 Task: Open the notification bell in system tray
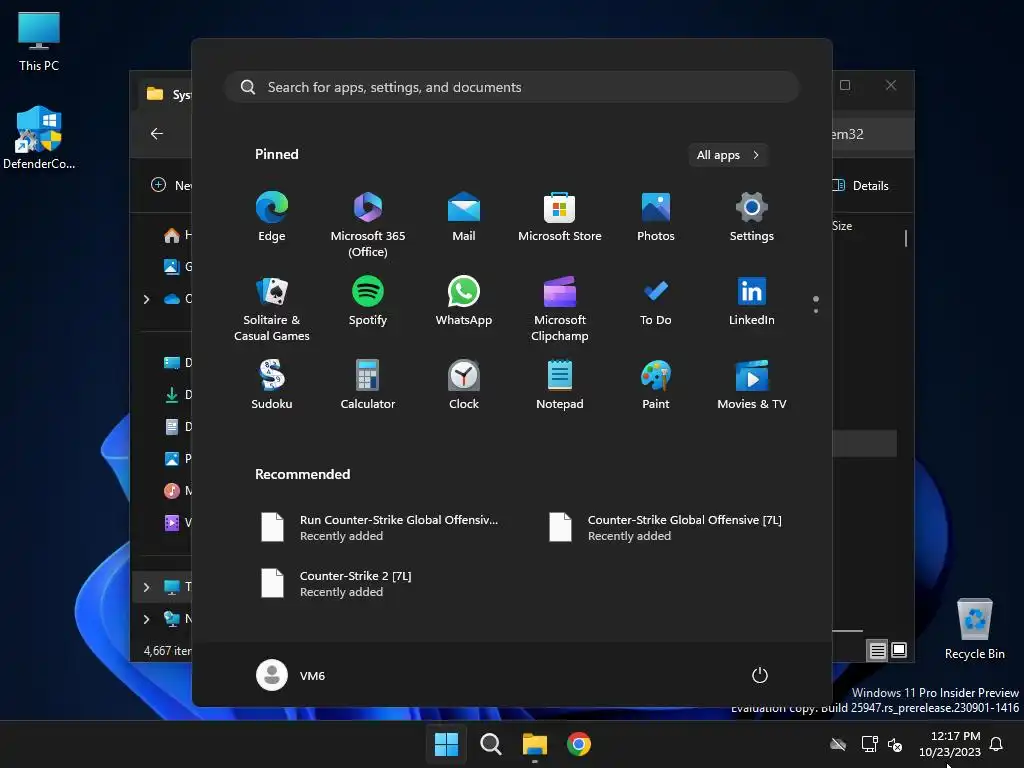pyautogui.click(x=996, y=744)
